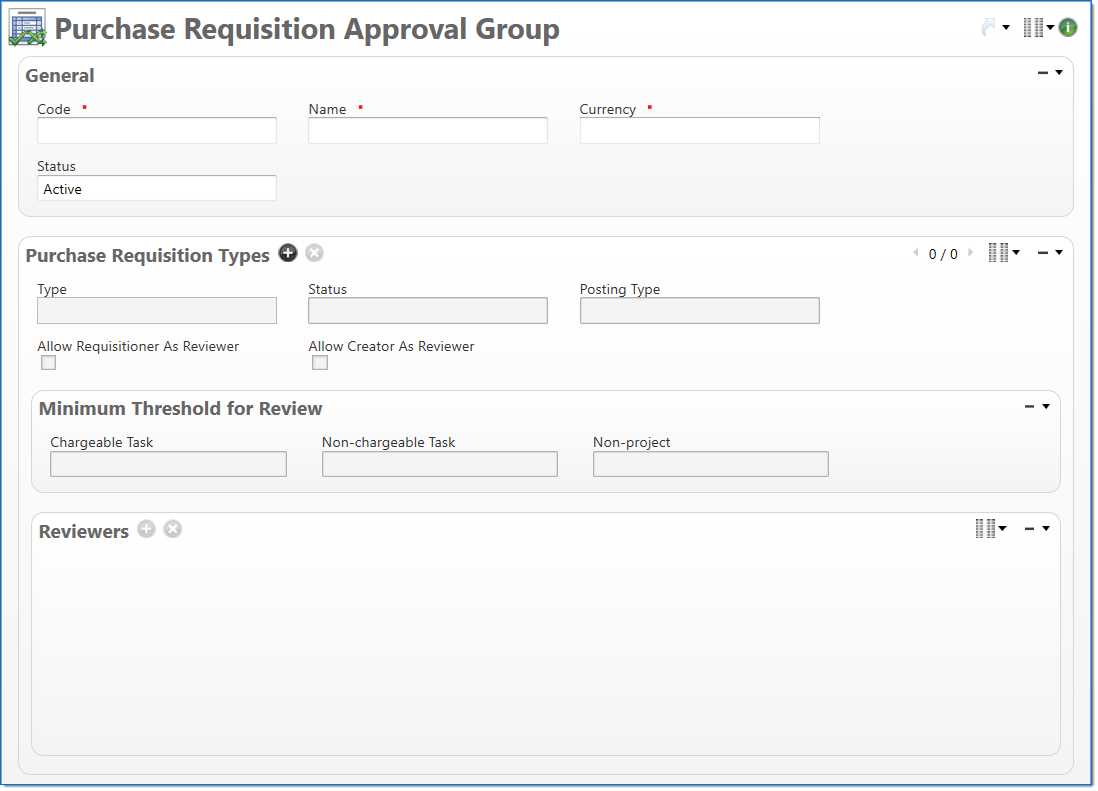Viewport: 1098px width, 791px height.
Task: Click the green info icon in header
Action: coord(1068,28)
